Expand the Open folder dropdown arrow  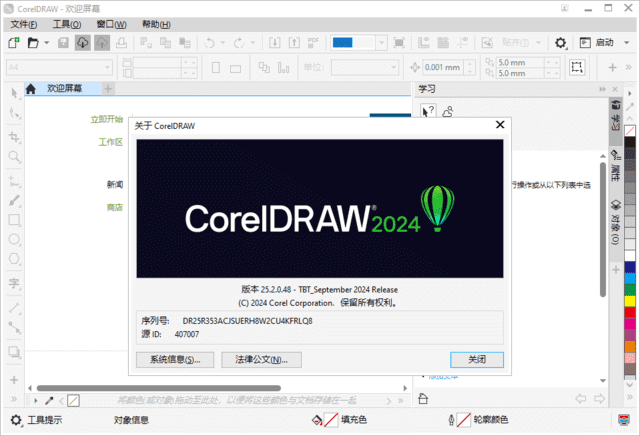(47, 42)
